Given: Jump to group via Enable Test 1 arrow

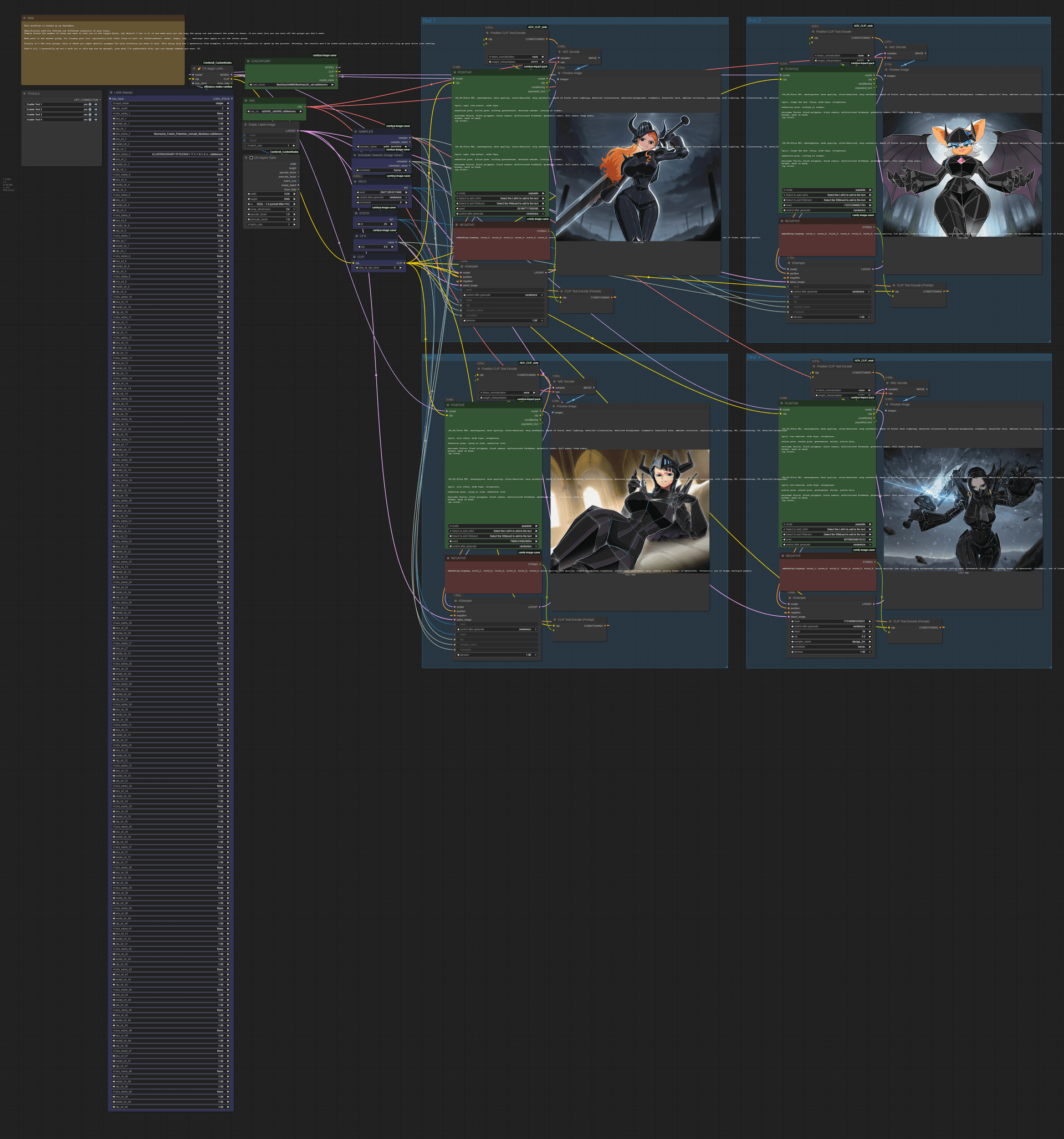Looking at the screenshot, I should (x=96, y=104).
